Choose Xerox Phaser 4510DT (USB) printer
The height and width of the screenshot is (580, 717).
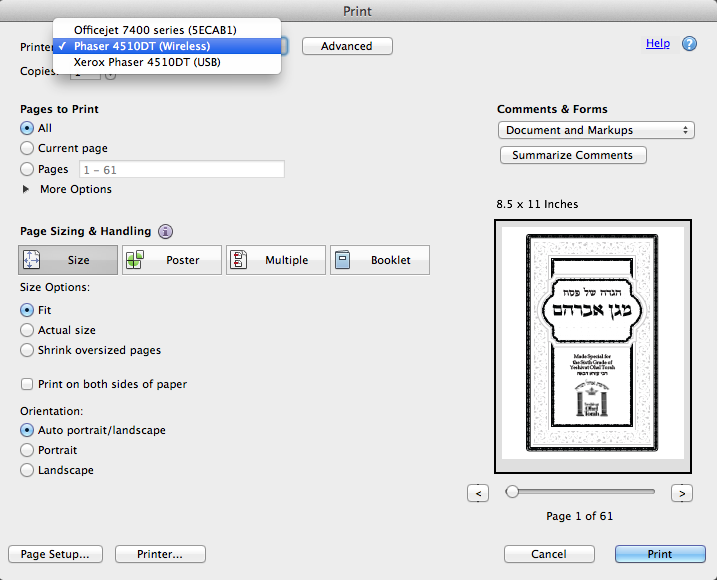point(167,62)
